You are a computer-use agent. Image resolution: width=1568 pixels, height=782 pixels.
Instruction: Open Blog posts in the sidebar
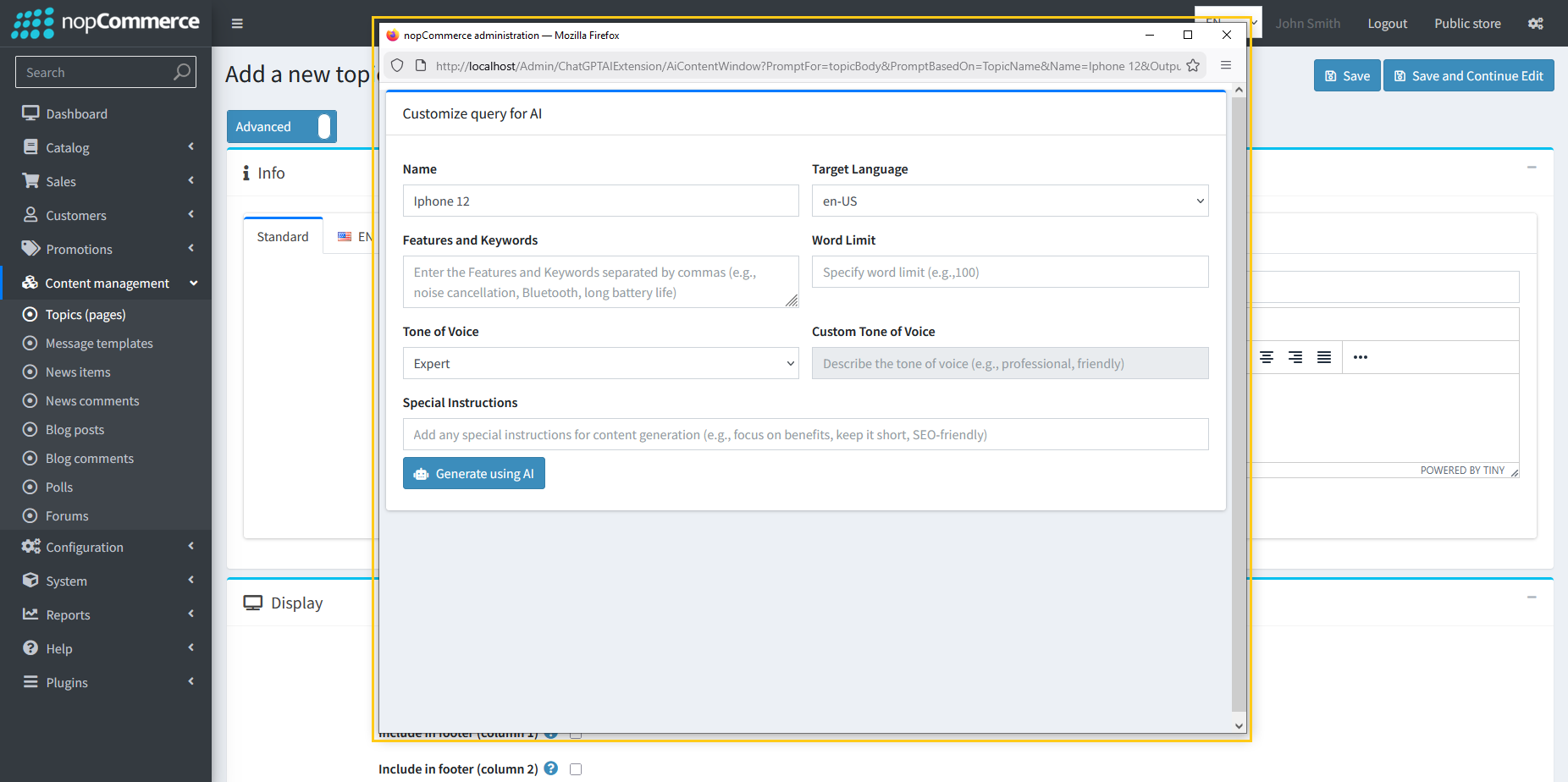pyautogui.click(x=75, y=429)
